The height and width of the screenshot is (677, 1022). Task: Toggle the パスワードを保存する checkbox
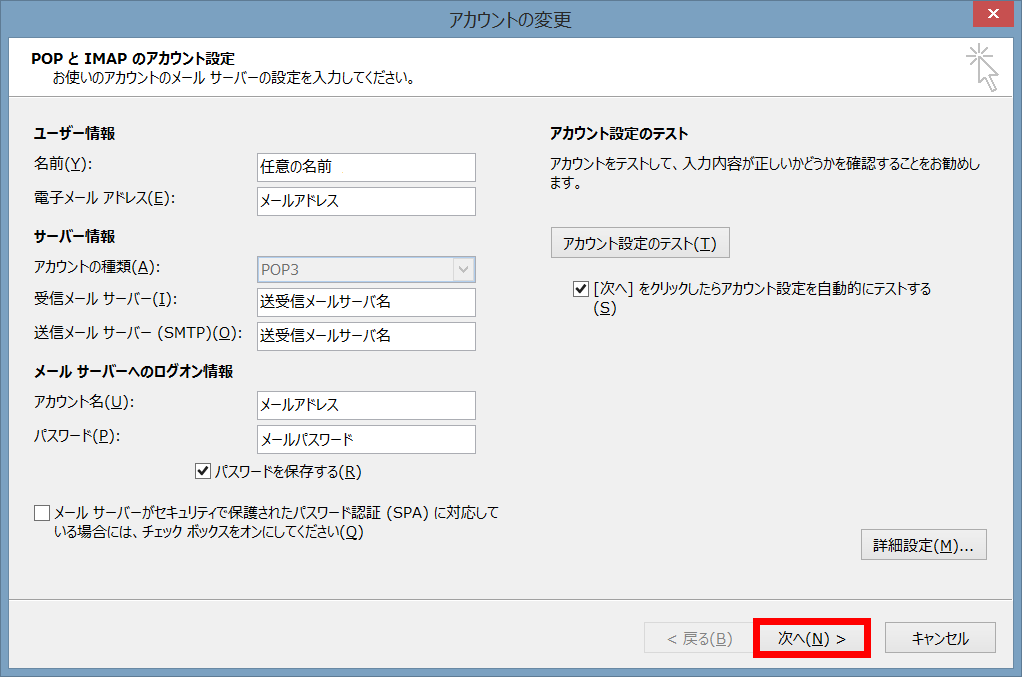(x=204, y=471)
